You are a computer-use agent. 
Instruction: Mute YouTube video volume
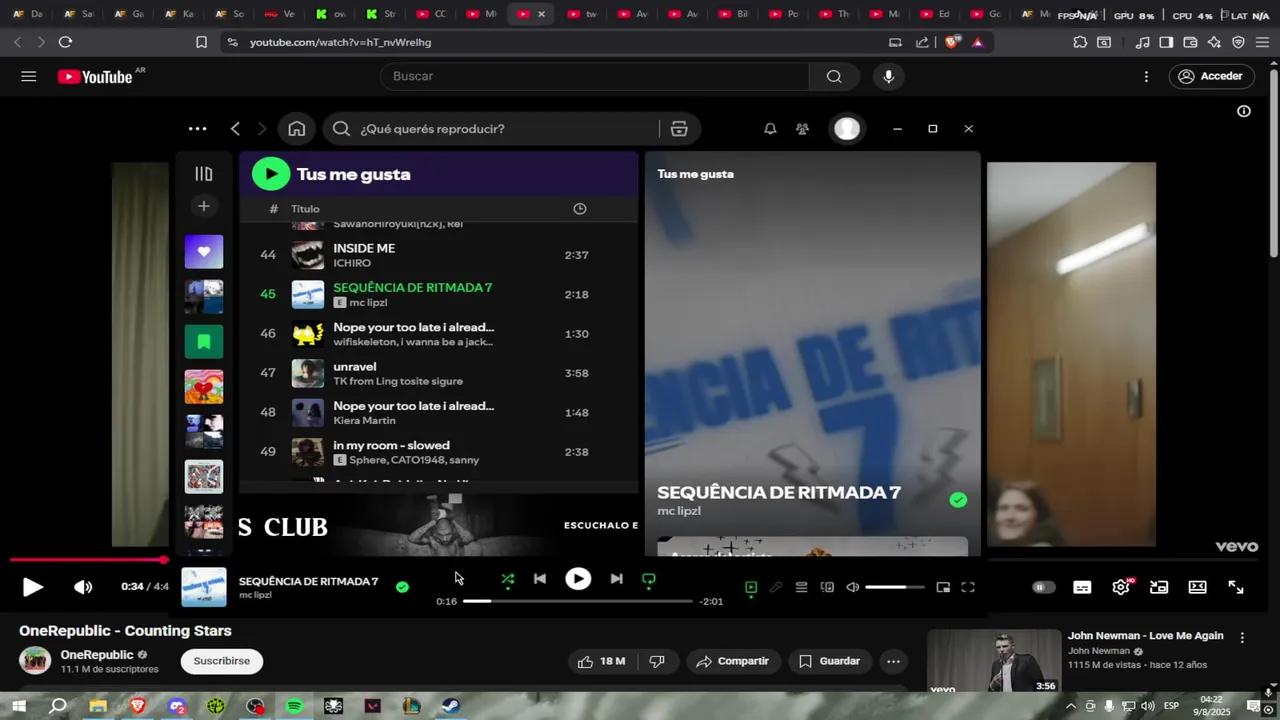(x=83, y=587)
